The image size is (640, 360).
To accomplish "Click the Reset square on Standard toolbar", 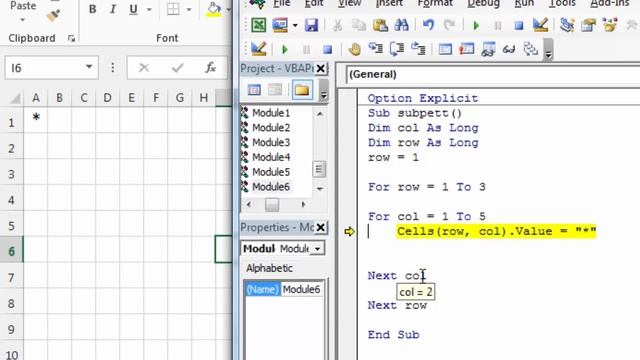I will point(519,26).
